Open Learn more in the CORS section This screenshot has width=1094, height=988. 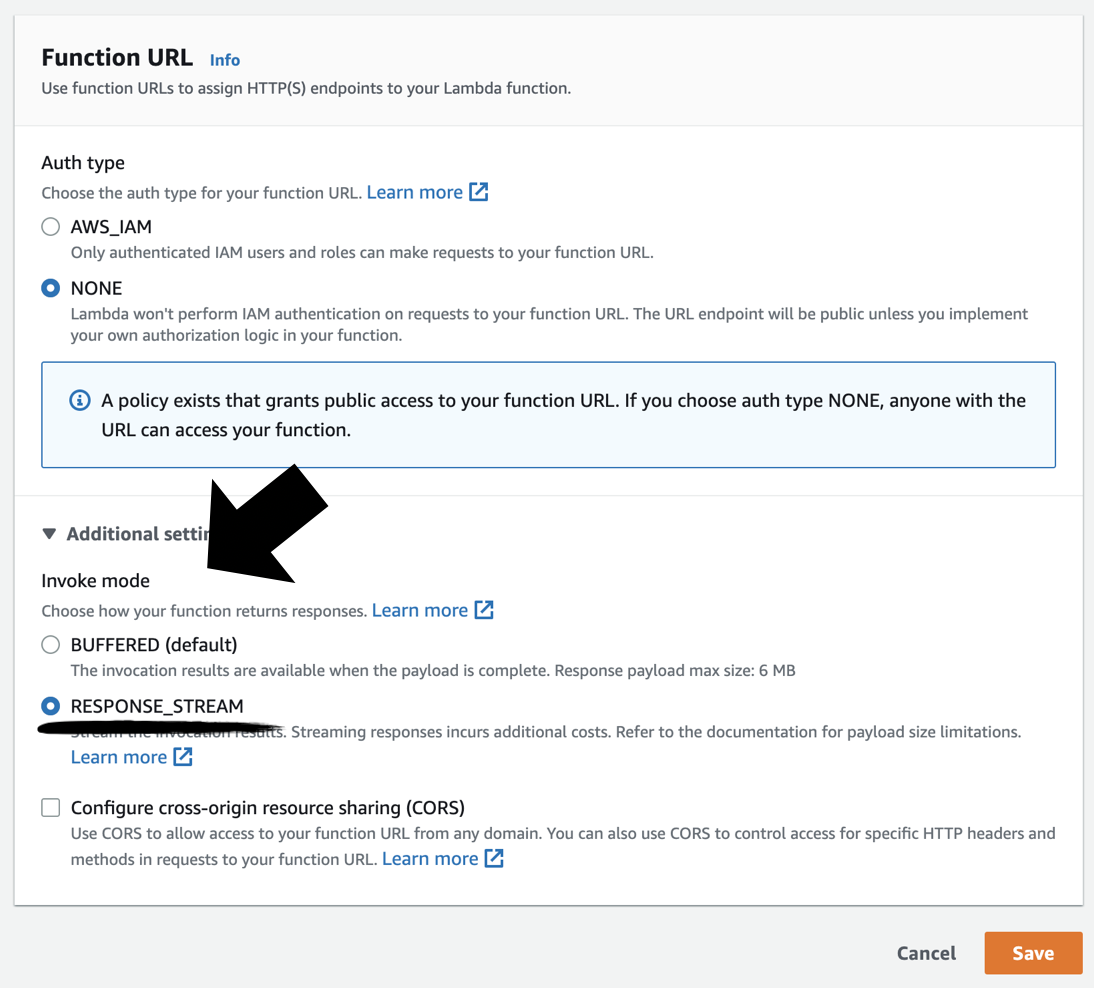point(429,858)
